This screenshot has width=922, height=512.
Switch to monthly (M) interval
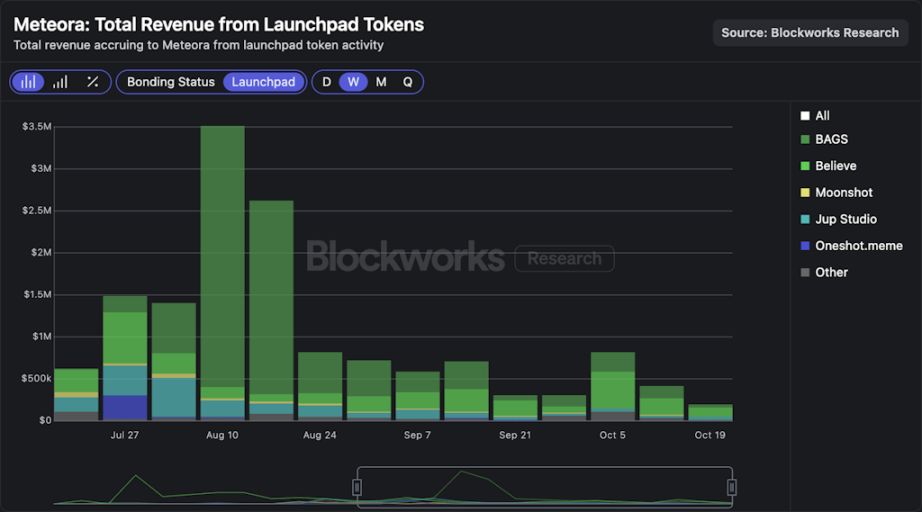tap(381, 82)
